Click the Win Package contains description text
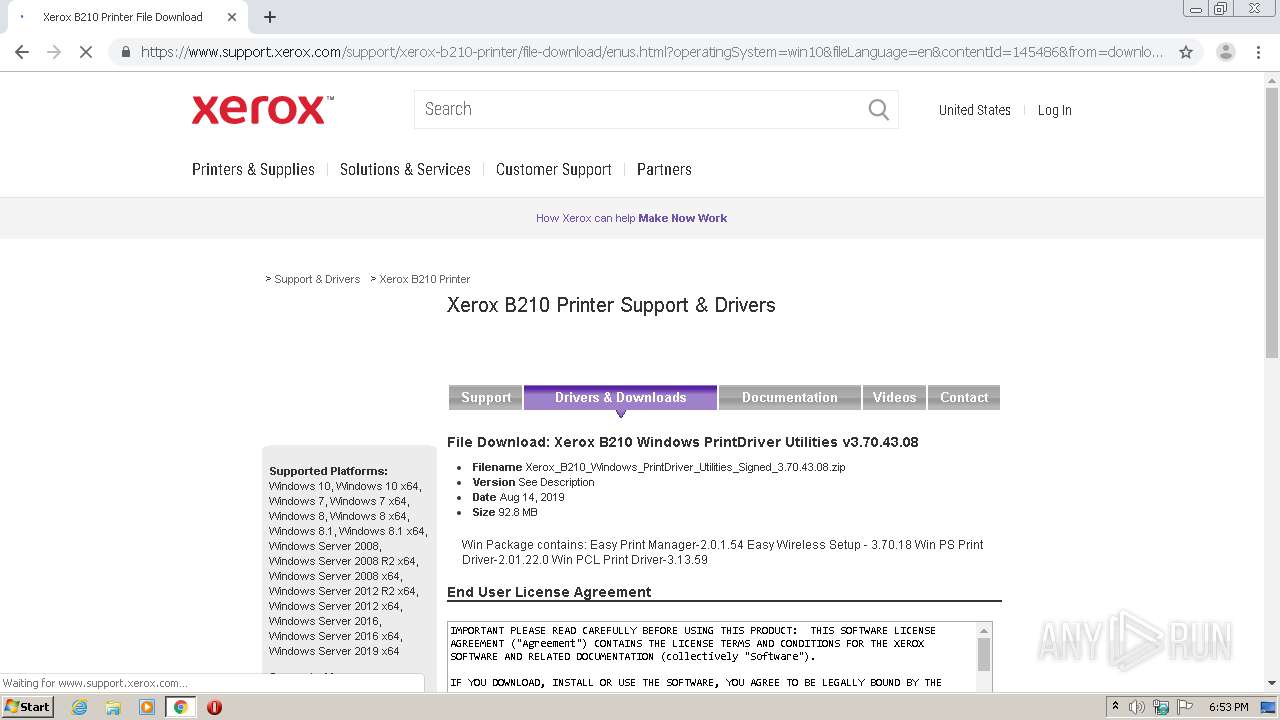This screenshot has height=720, width=1280. click(x=722, y=552)
